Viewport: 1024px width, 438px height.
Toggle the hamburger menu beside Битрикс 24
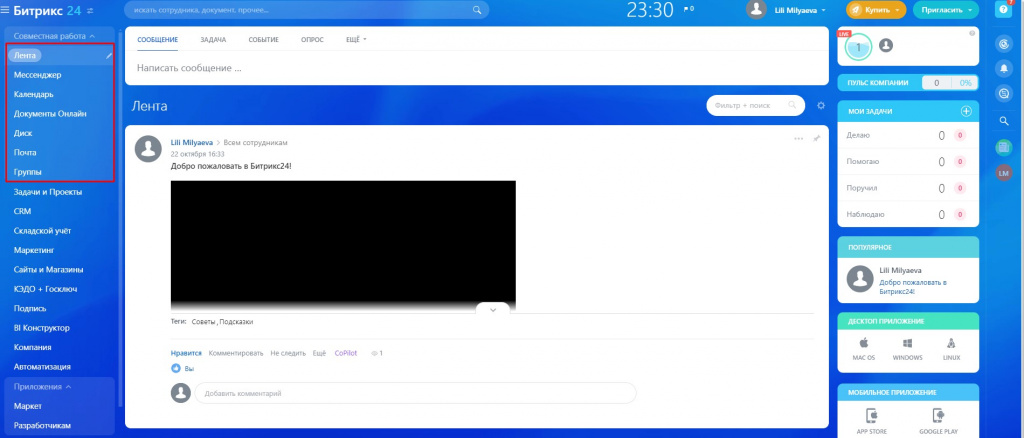click(5, 10)
